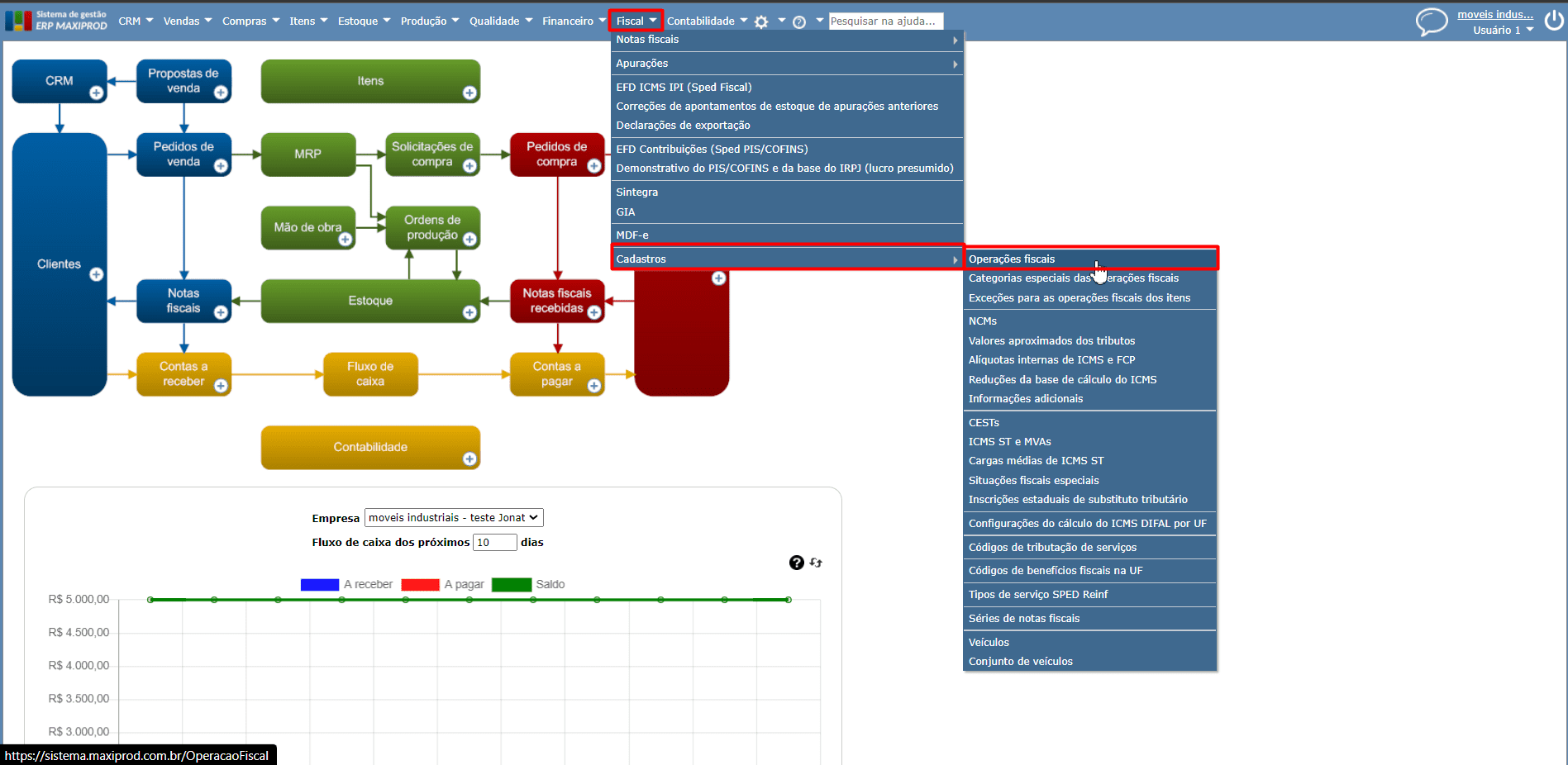Viewport: 1568px width, 765px height.
Task: Open the help question mark icon
Action: point(799,22)
